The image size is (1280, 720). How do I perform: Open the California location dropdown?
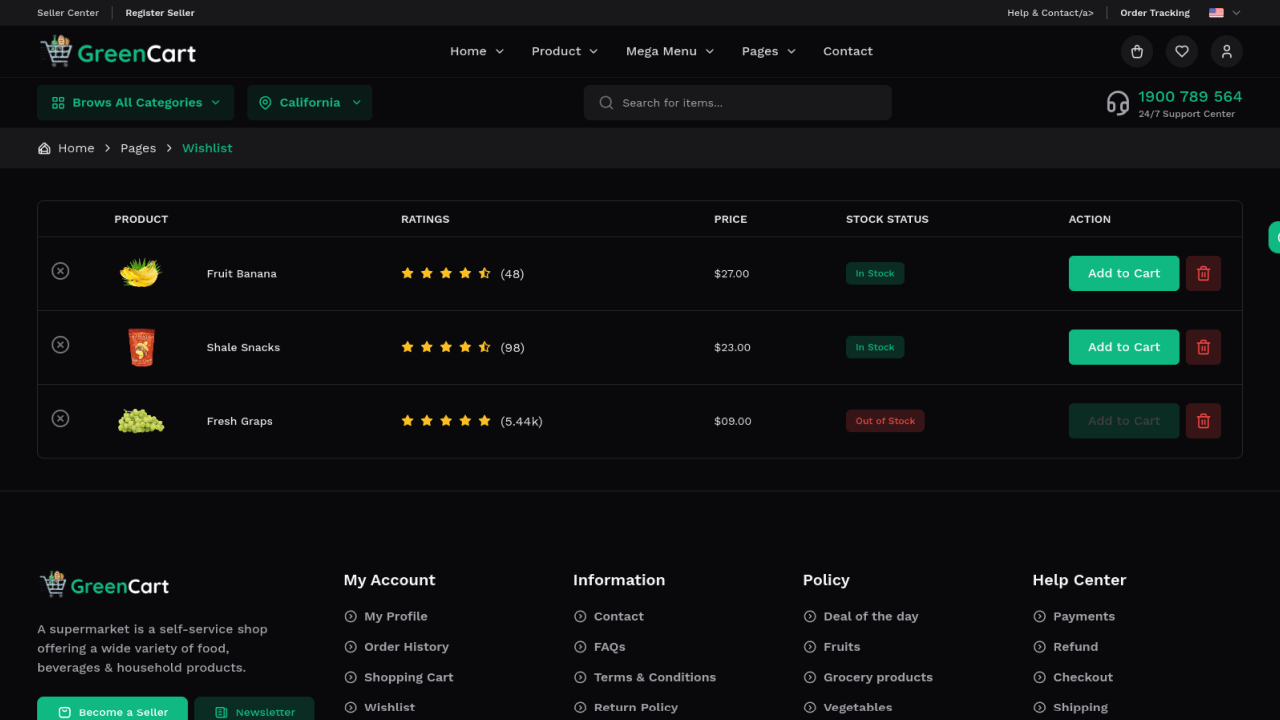coord(309,103)
